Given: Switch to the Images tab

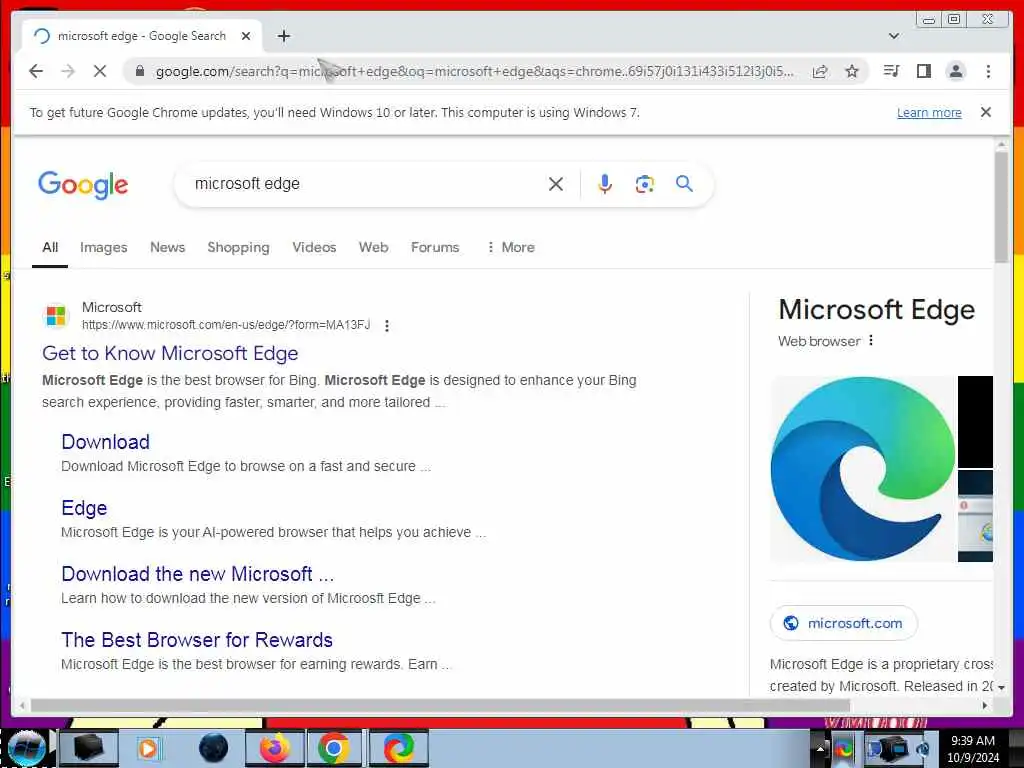Looking at the screenshot, I should click(104, 248).
